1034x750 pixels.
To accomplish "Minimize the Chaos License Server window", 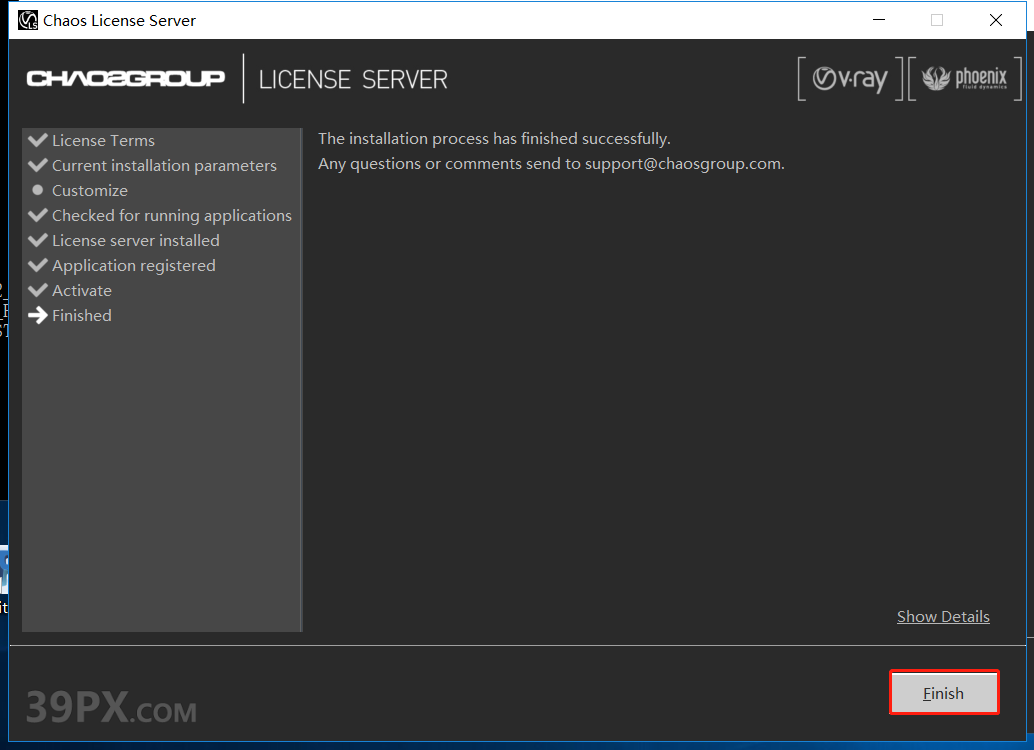I will tap(879, 20).
